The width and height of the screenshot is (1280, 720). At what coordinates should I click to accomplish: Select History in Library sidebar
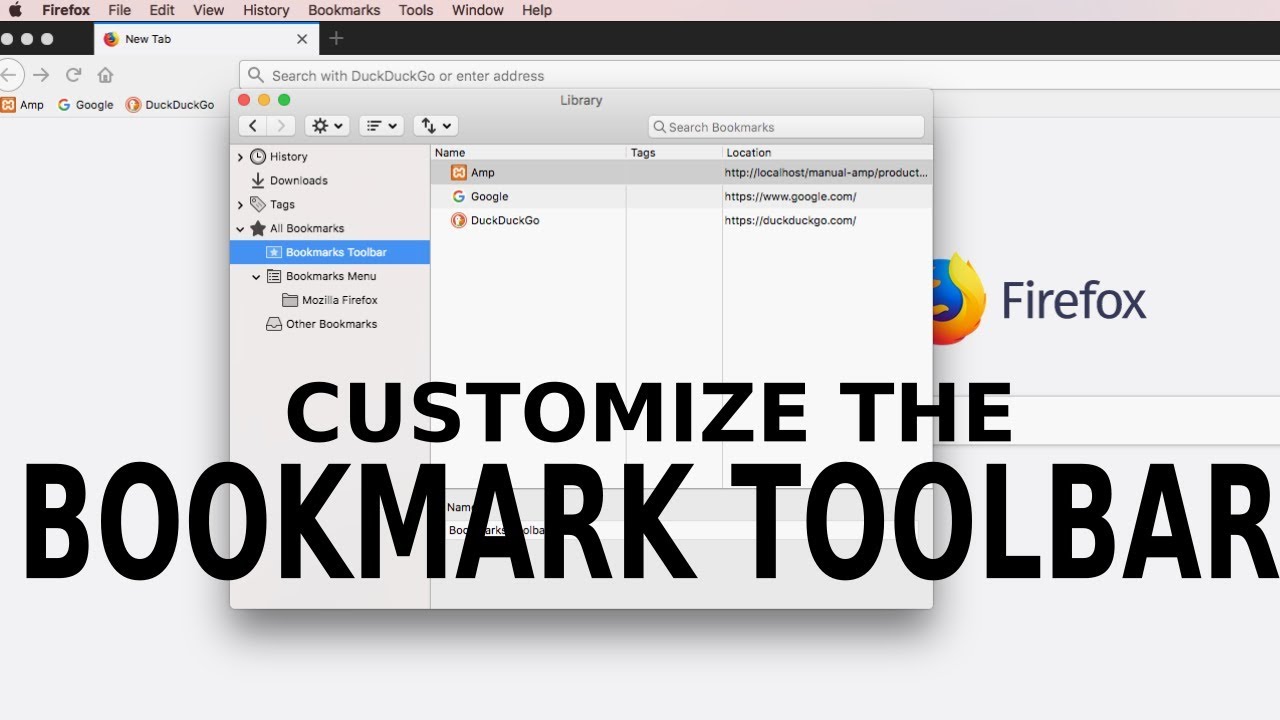tap(288, 157)
